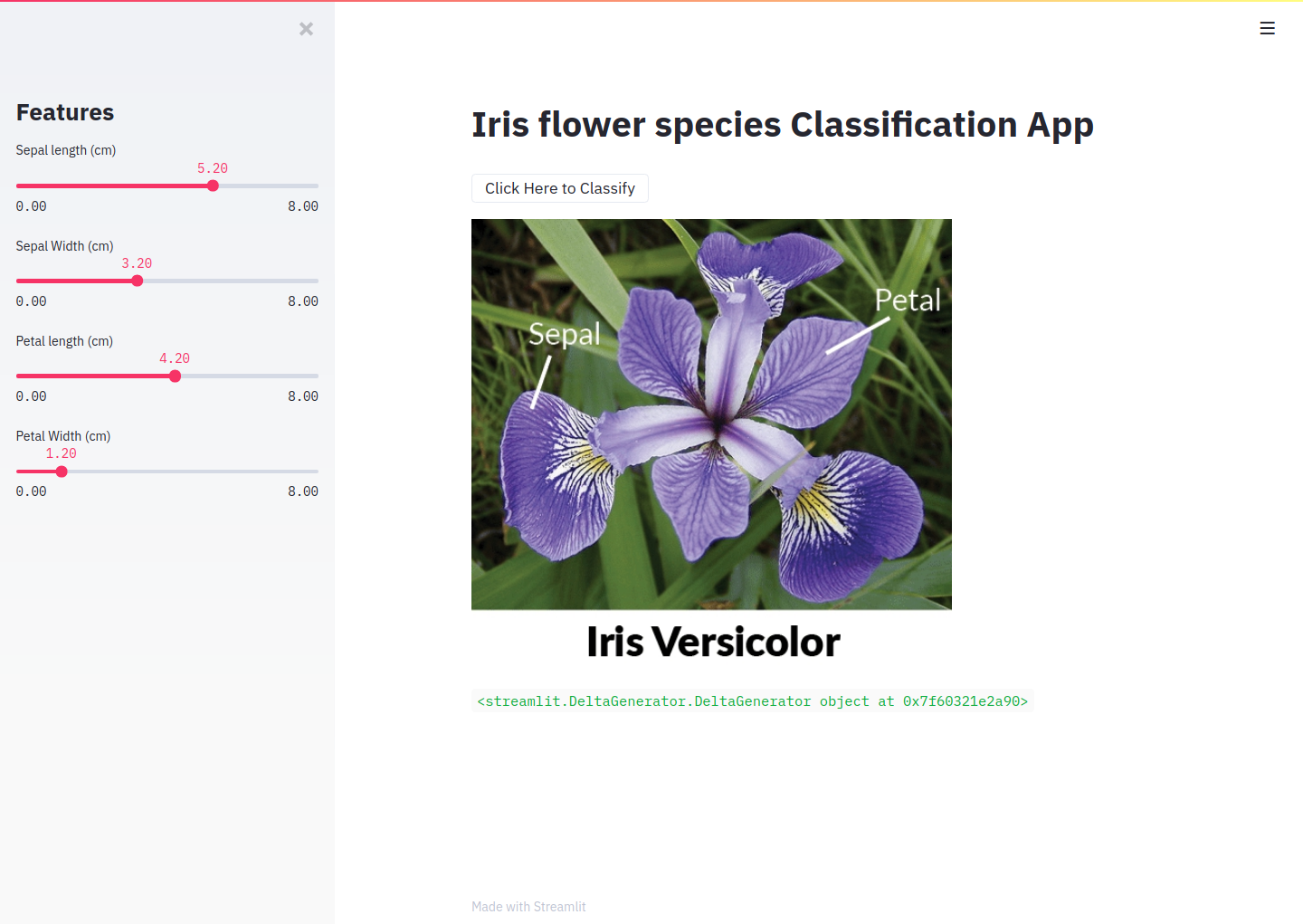
Task: Click the Features heading in the sidebar
Action: (64, 112)
